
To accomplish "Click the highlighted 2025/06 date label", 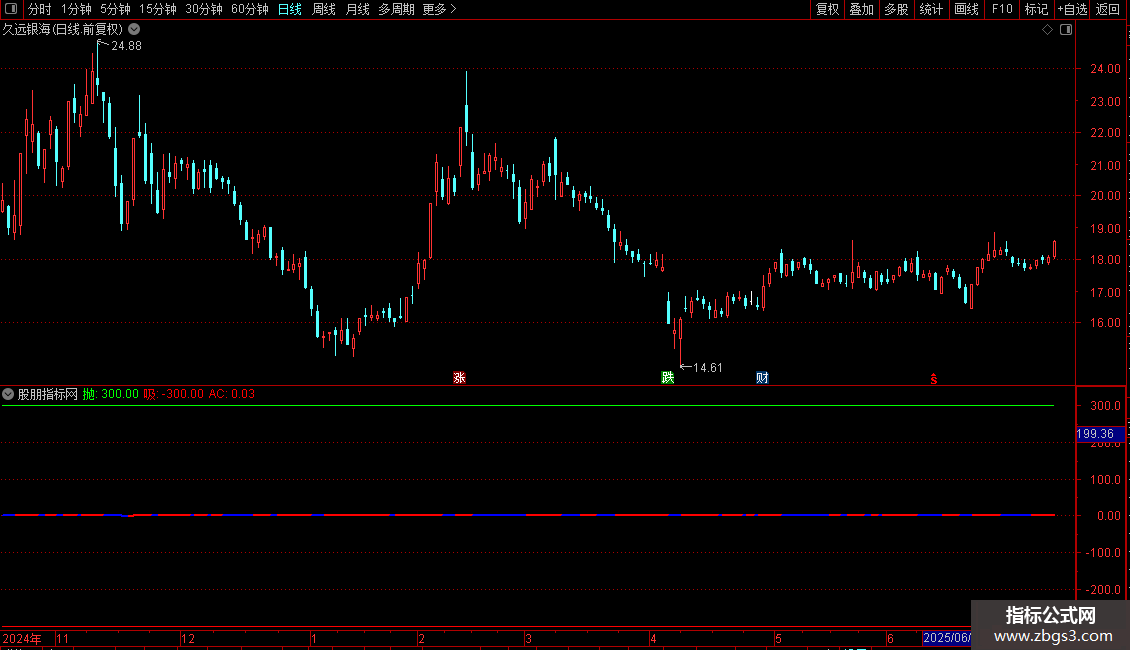I will point(947,638).
